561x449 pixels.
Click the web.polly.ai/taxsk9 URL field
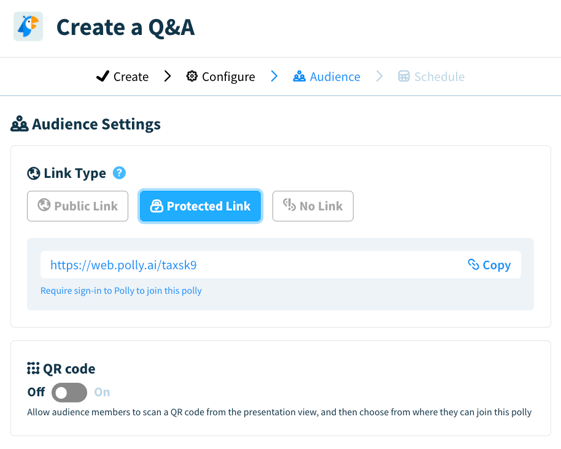pyautogui.click(x=280, y=265)
